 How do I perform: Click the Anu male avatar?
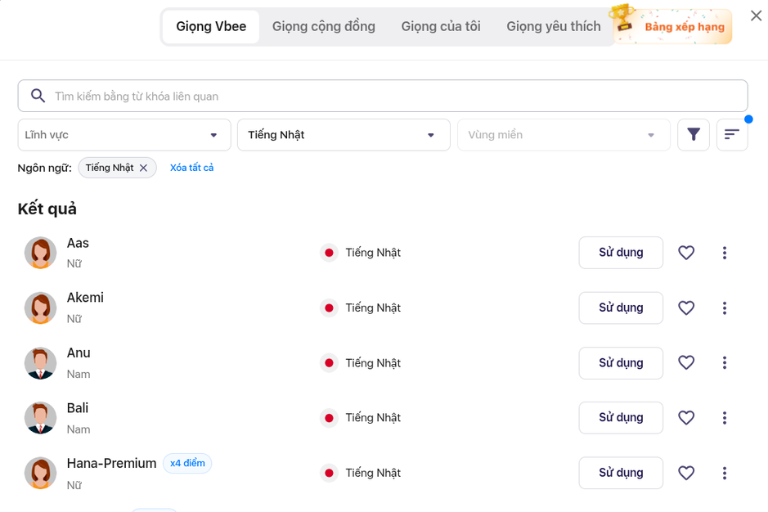pyautogui.click(x=40, y=363)
